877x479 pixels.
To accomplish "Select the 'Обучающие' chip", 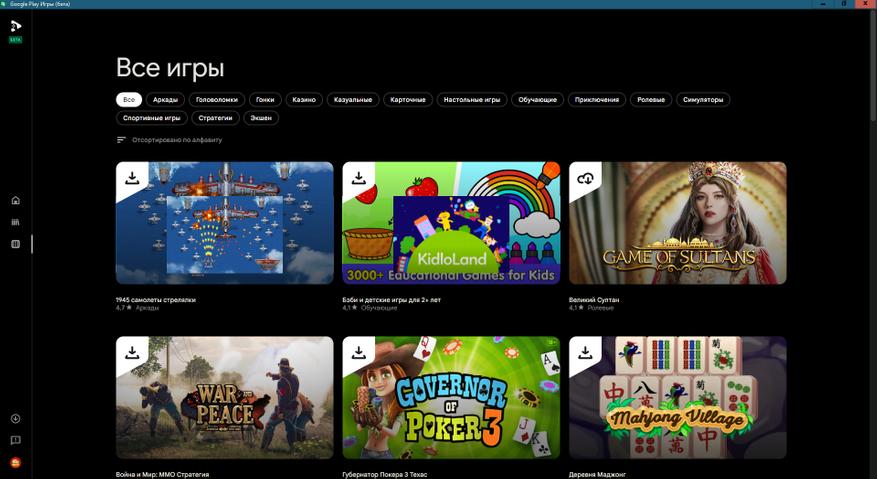I will pos(537,100).
